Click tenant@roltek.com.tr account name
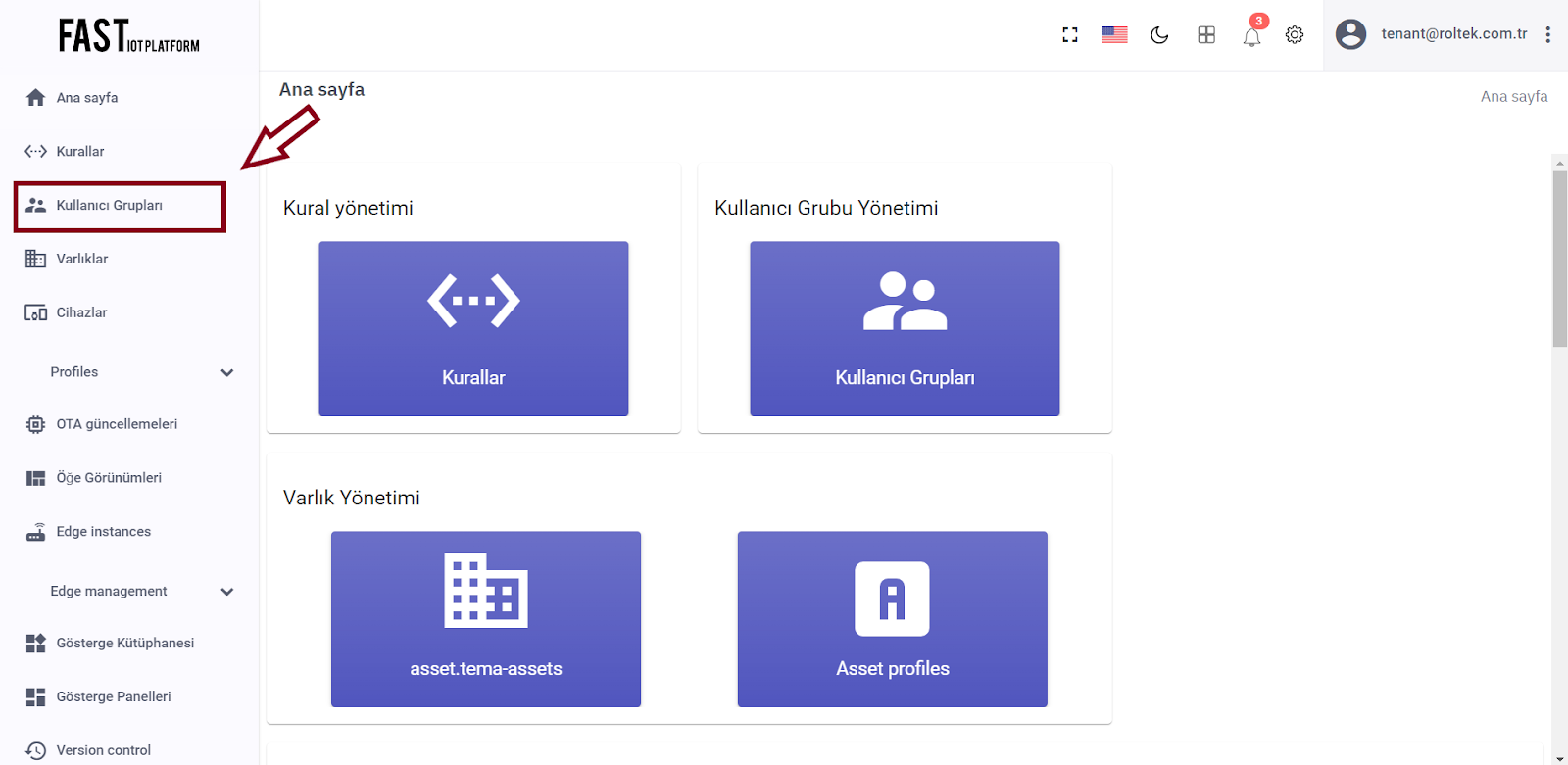The width and height of the screenshot is (1568, 765). pos(1454,33)
